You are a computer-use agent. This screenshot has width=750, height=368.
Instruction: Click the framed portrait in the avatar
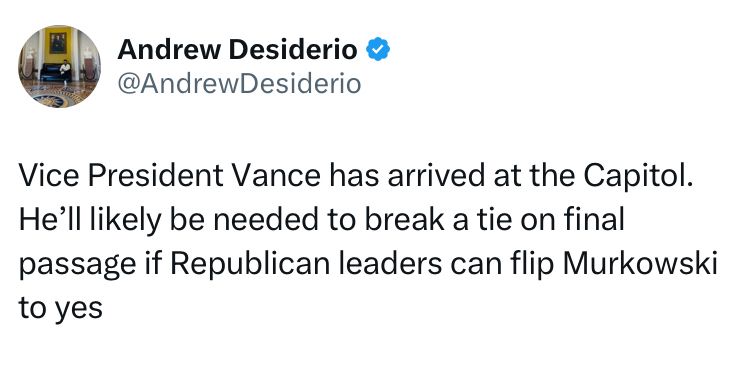coord(58,42)
